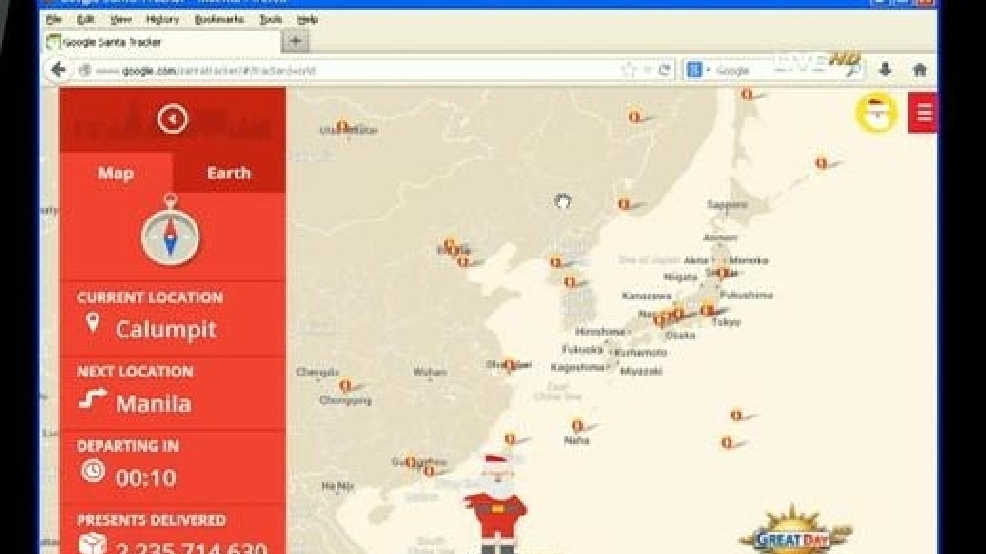Viewport: 986px width, 554px height.
Task: Switch to the Earth tab
Action: pyautogui.click(x=229, y=173)
